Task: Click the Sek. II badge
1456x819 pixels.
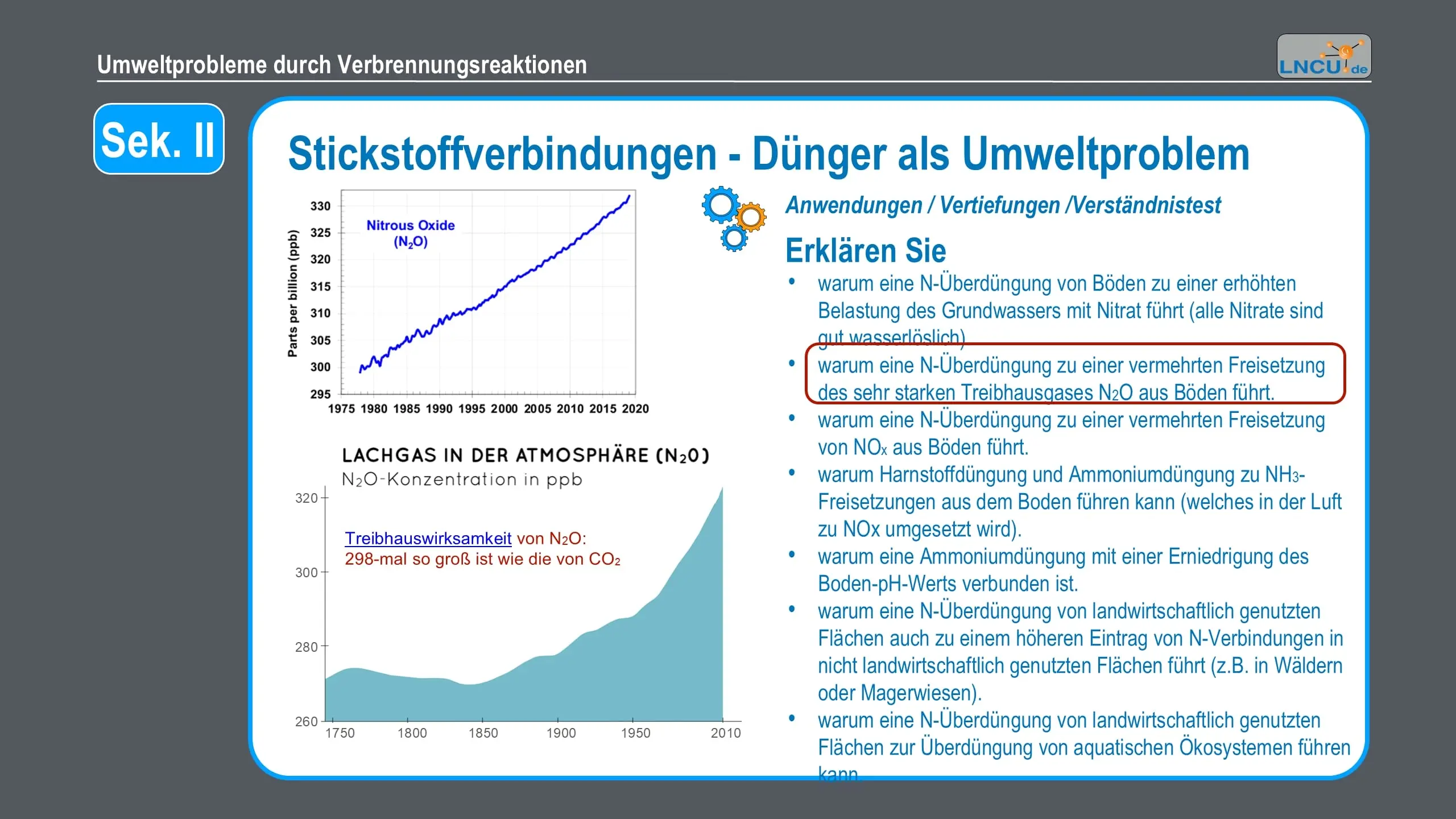Action: pos(159,139)
